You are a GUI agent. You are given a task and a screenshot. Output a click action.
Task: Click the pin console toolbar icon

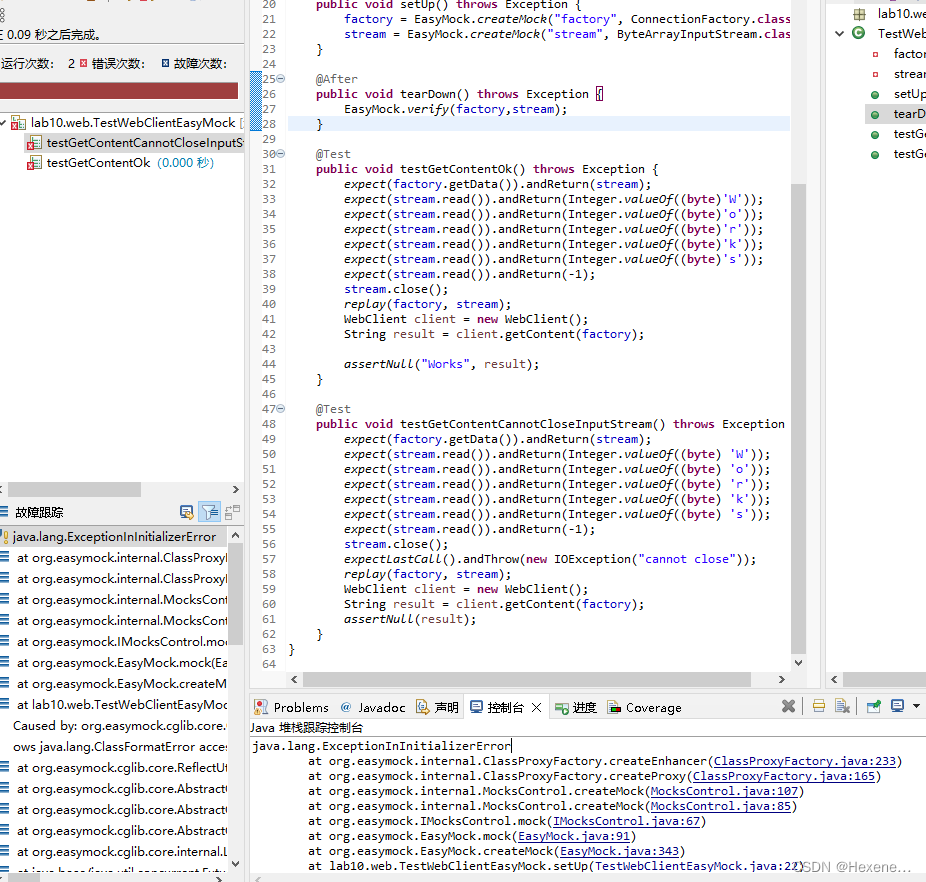click(873, 705)
